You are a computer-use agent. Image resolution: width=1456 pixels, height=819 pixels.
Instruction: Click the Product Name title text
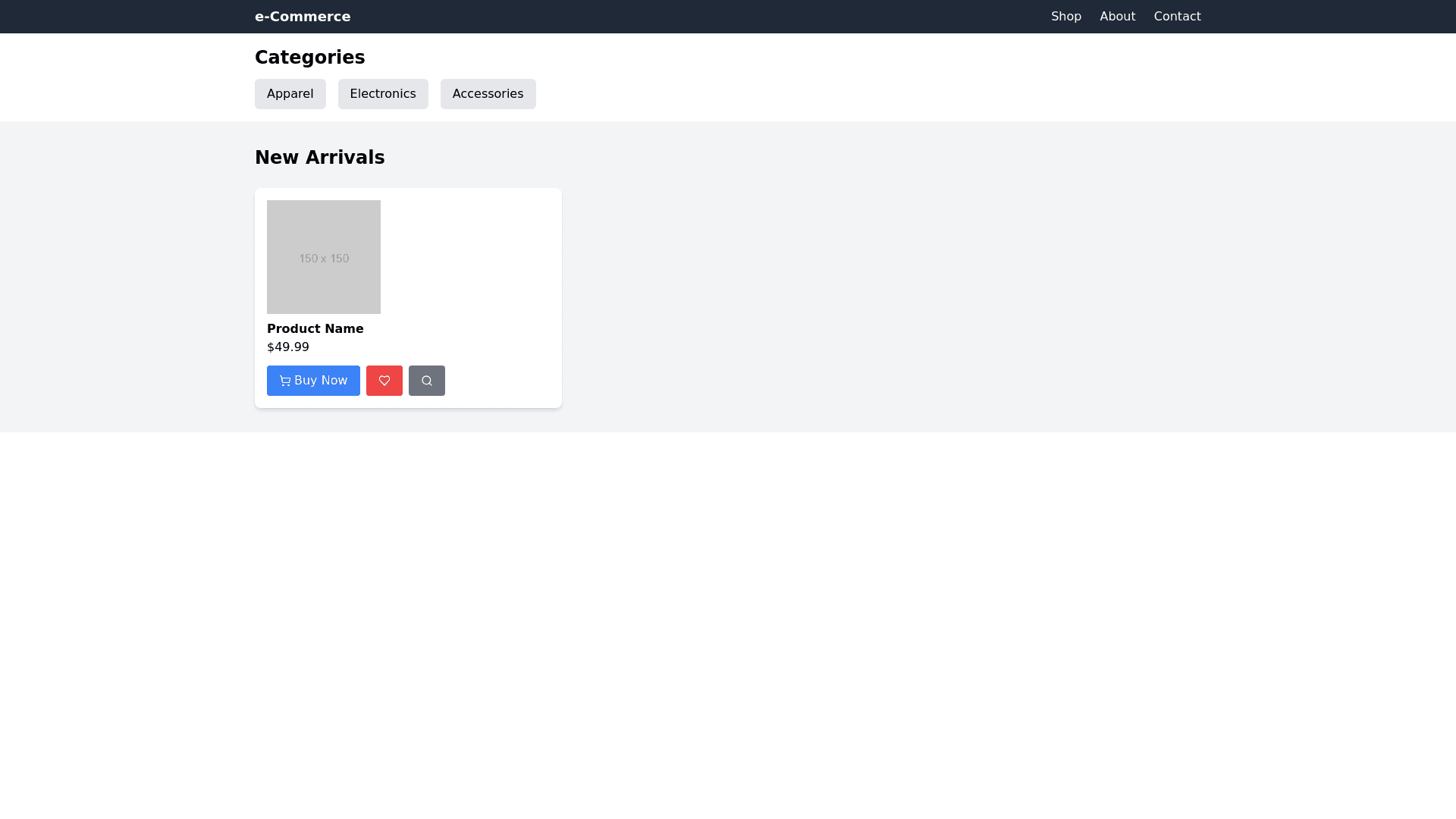pyautogui.click(x=315, y=329)
